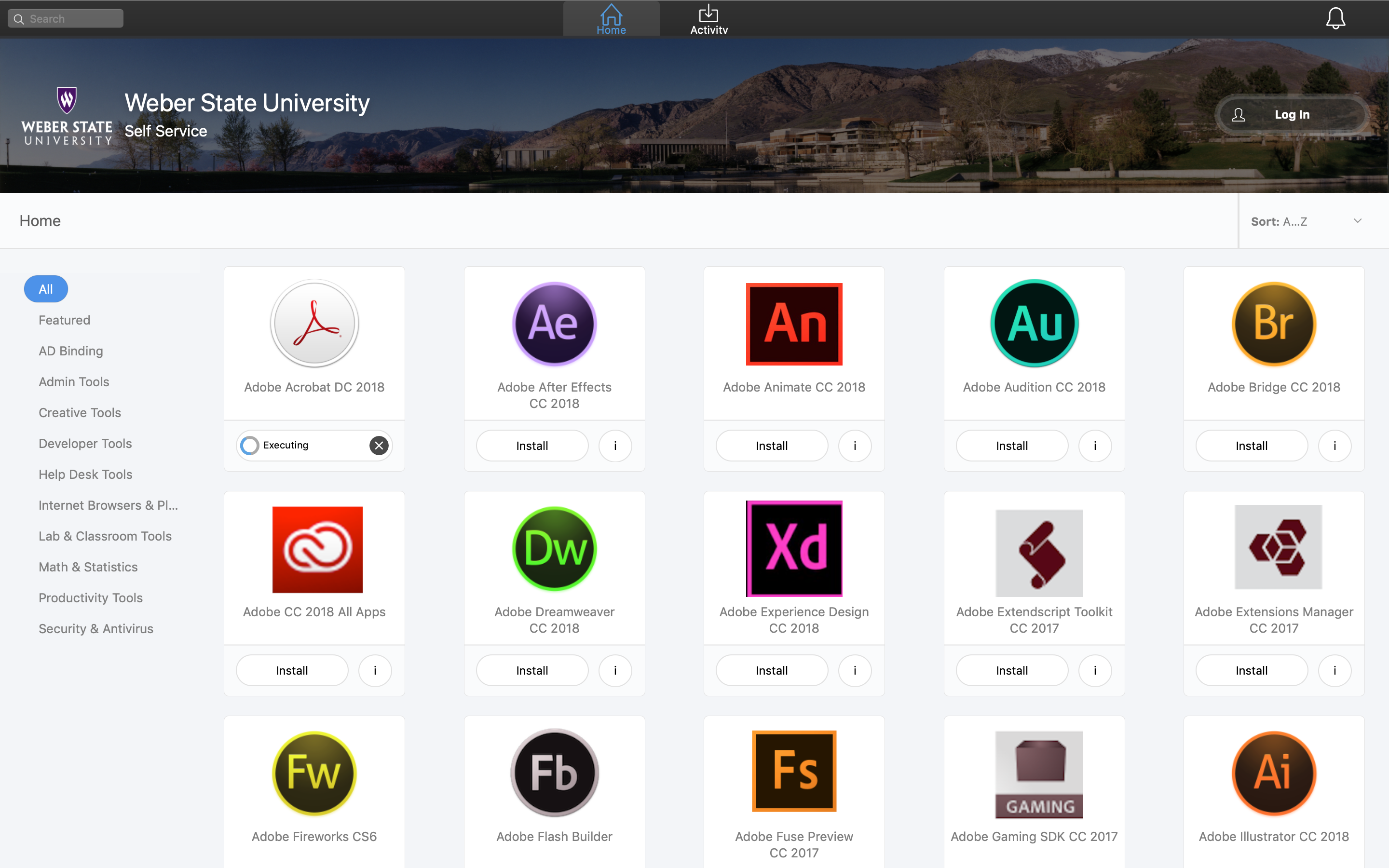Click the Adobe After Effects icon
This screenshot has height=868, width=1389.
click(x=554, y=323)
